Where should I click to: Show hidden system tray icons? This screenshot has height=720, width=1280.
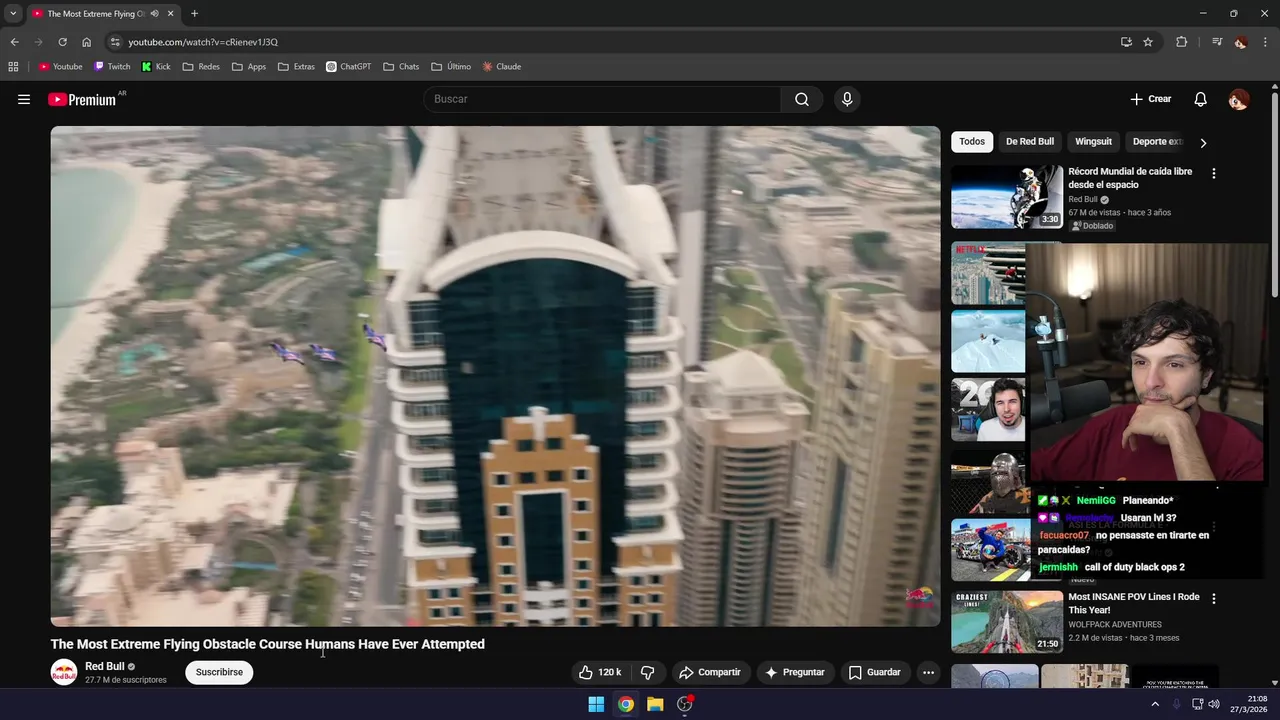pos(1155,704)
